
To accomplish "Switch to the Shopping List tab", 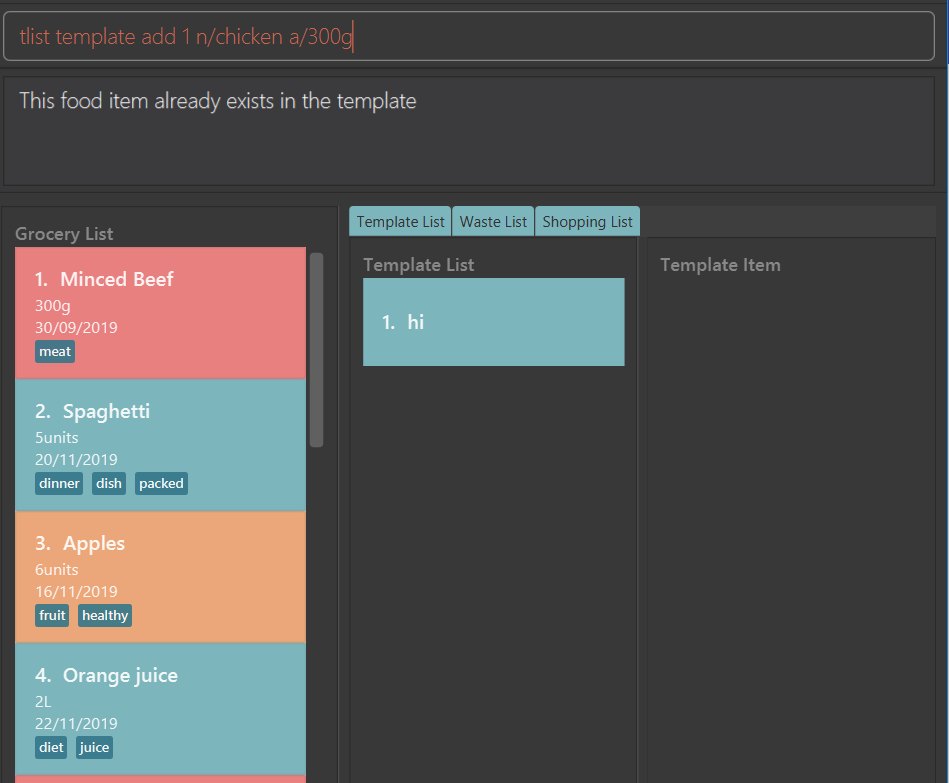I will click(587, 221).
